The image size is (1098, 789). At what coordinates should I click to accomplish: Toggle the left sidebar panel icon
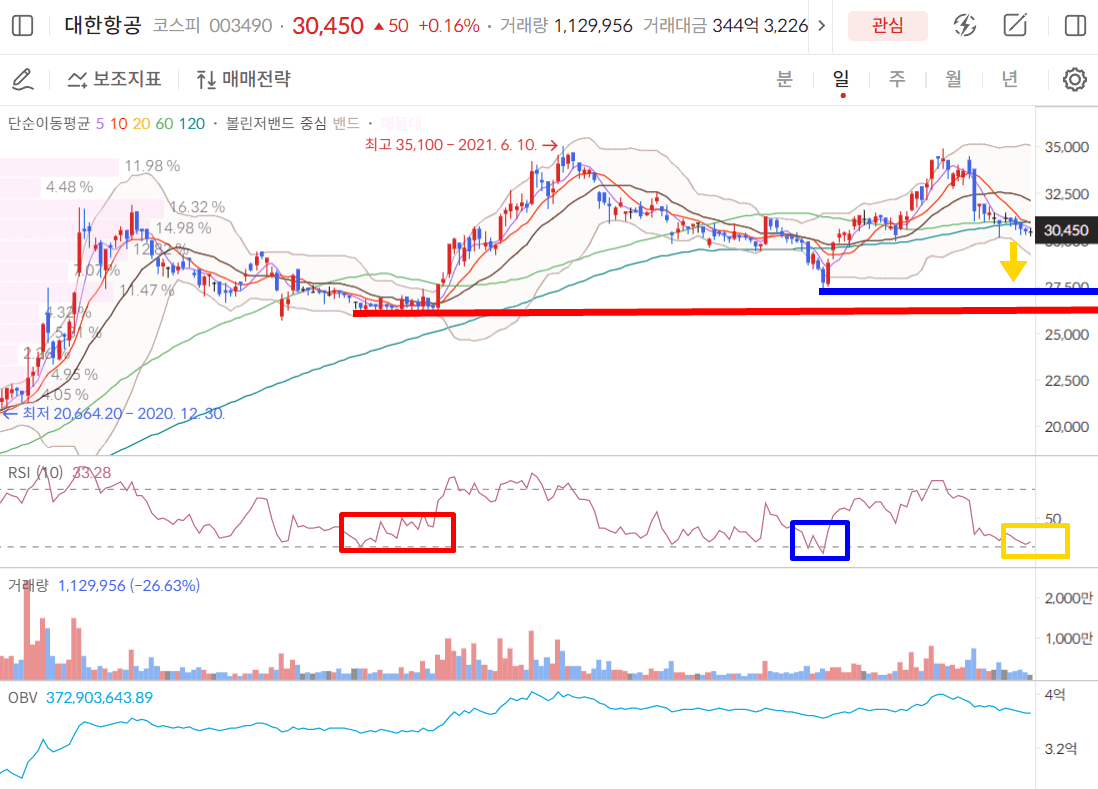pos(22,26)
